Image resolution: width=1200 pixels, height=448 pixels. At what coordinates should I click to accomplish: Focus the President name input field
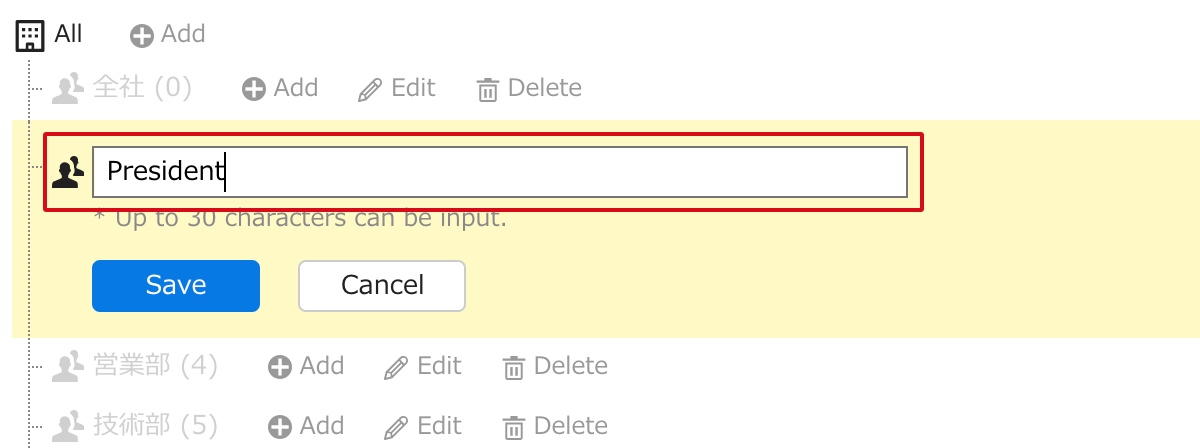(500, 172)
